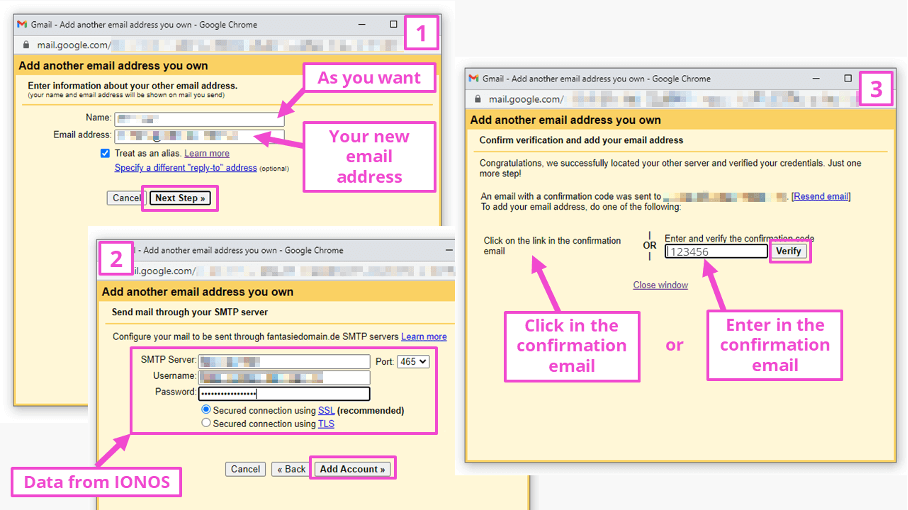This screenshot has width=908, height=510.
Task: Click the Back button in SMTP window
Action: (x=291, y=469)
